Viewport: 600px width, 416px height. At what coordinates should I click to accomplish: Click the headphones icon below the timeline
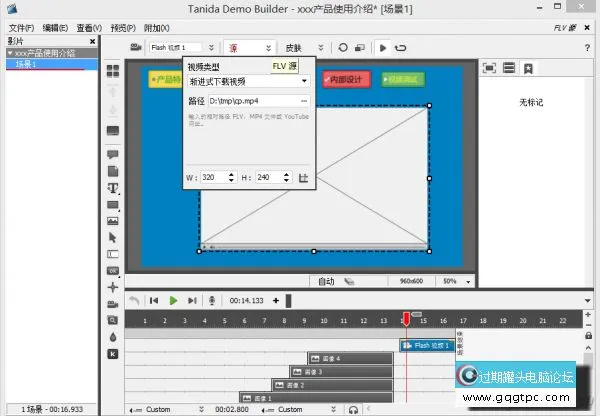point(353,410)
